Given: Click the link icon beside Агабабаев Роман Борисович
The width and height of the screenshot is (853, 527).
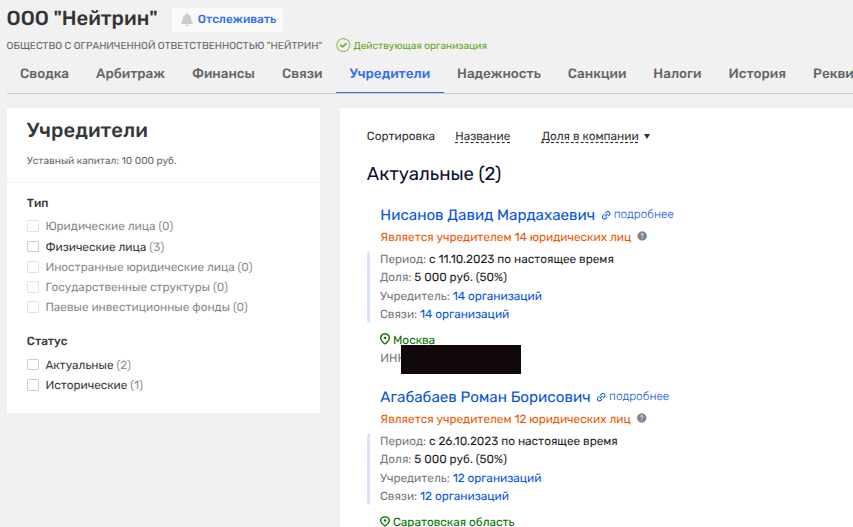Looking at the screenshot, I should pyautogui.click(x=602, y=397).
